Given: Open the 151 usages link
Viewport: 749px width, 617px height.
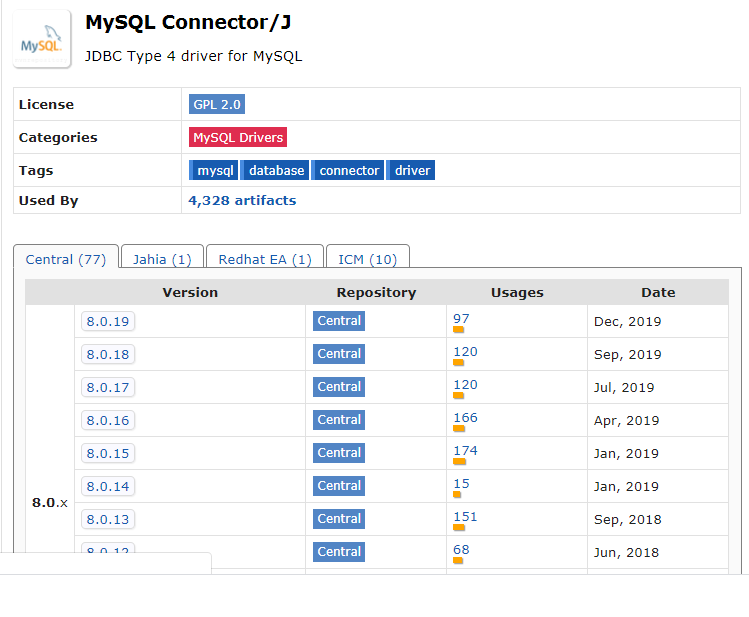Looking at the screenshot, I should point(465,516).
